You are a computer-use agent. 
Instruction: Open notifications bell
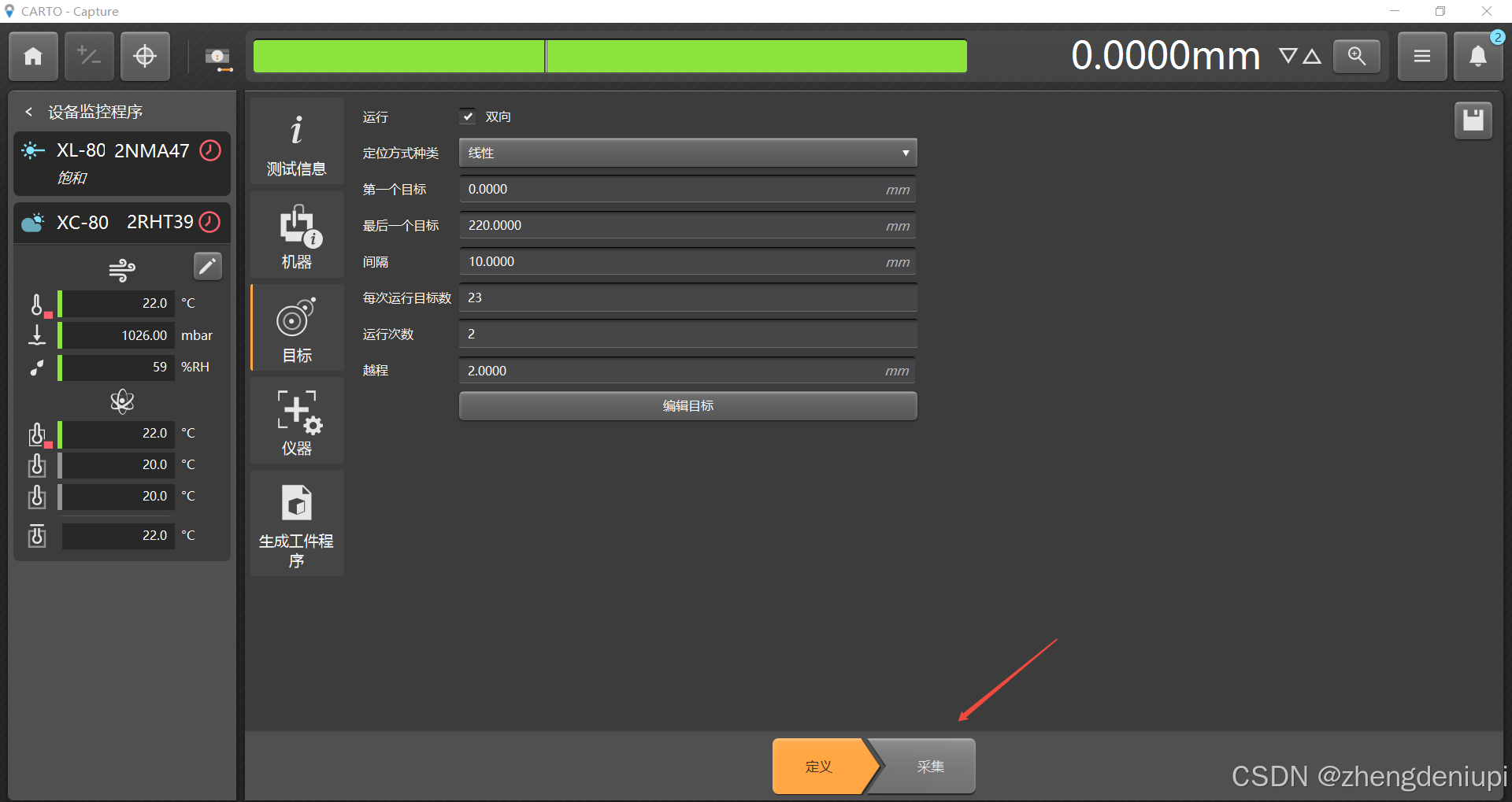[x=1477, y=56]
